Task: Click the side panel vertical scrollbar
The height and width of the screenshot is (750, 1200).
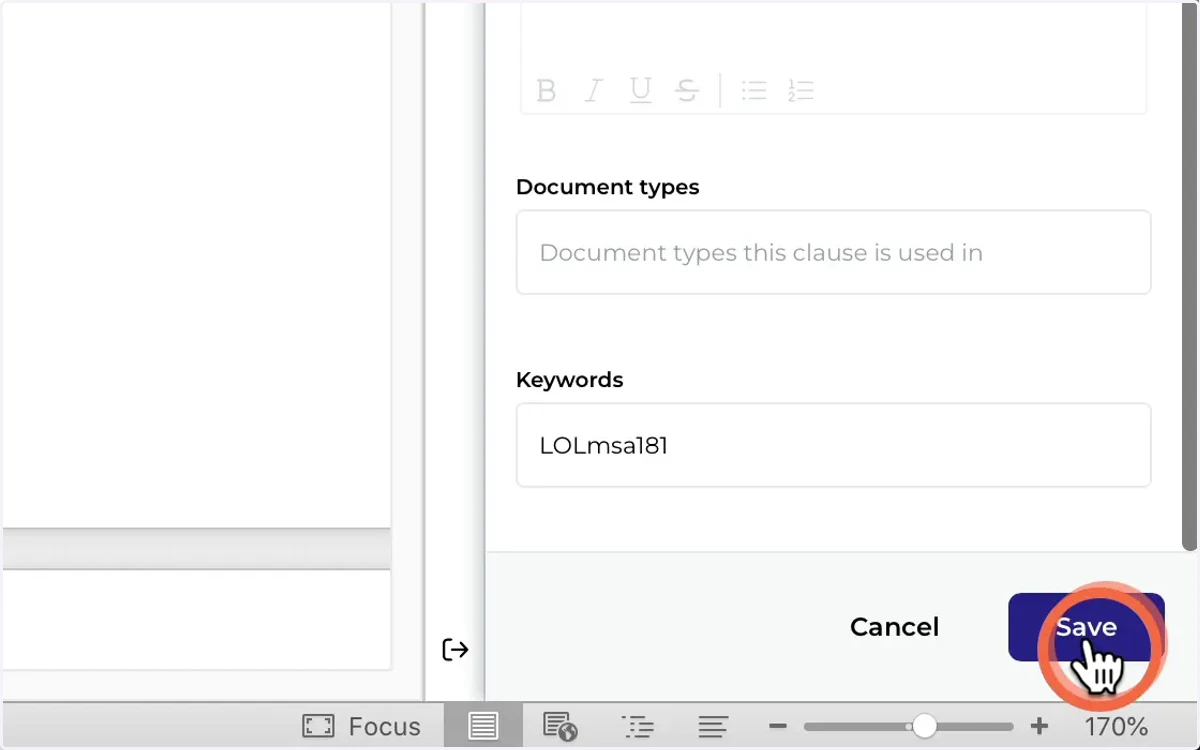Action: coord(1189,275)
